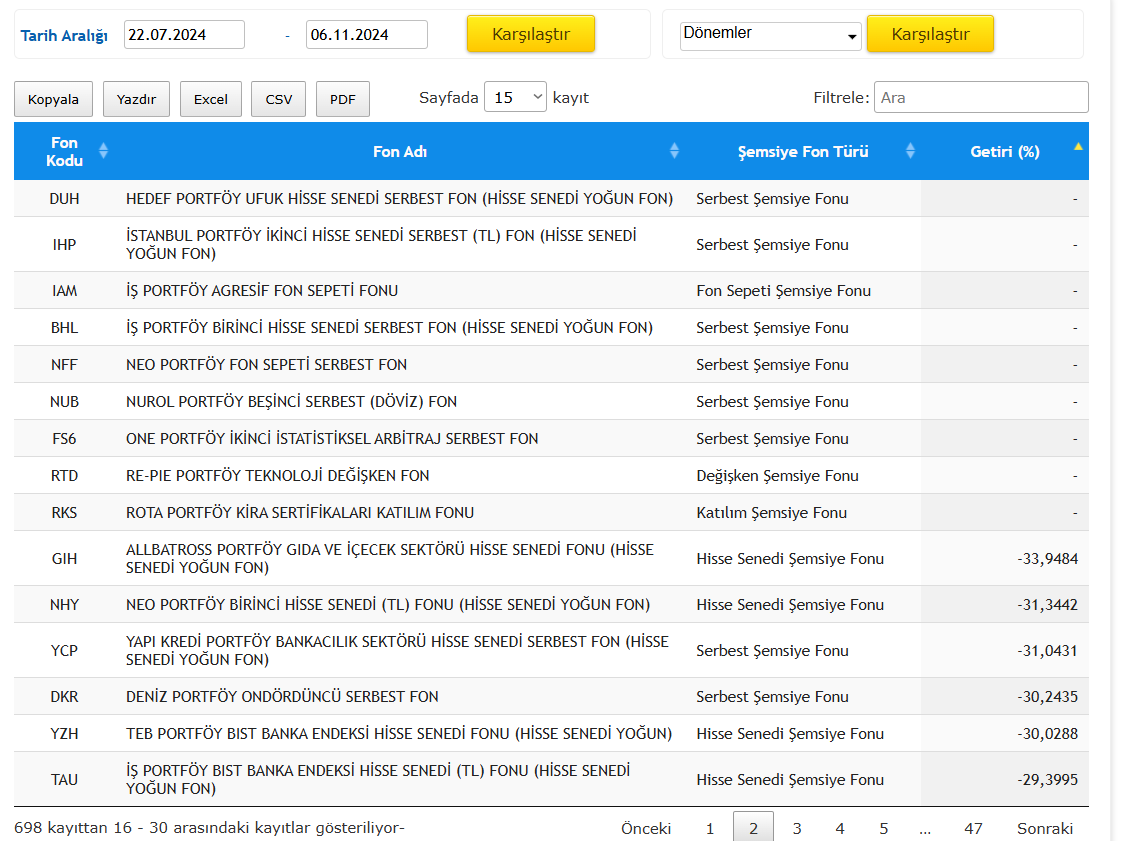Click fund code FS6
The image size is (1132, 841).
pos(64,439)
